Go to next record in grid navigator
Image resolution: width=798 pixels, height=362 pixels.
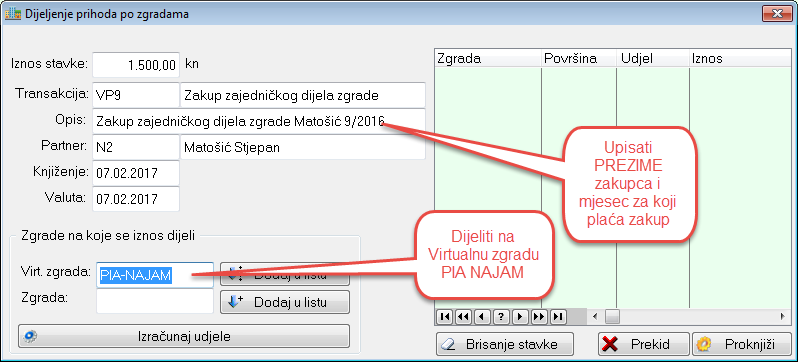point(520,317)
